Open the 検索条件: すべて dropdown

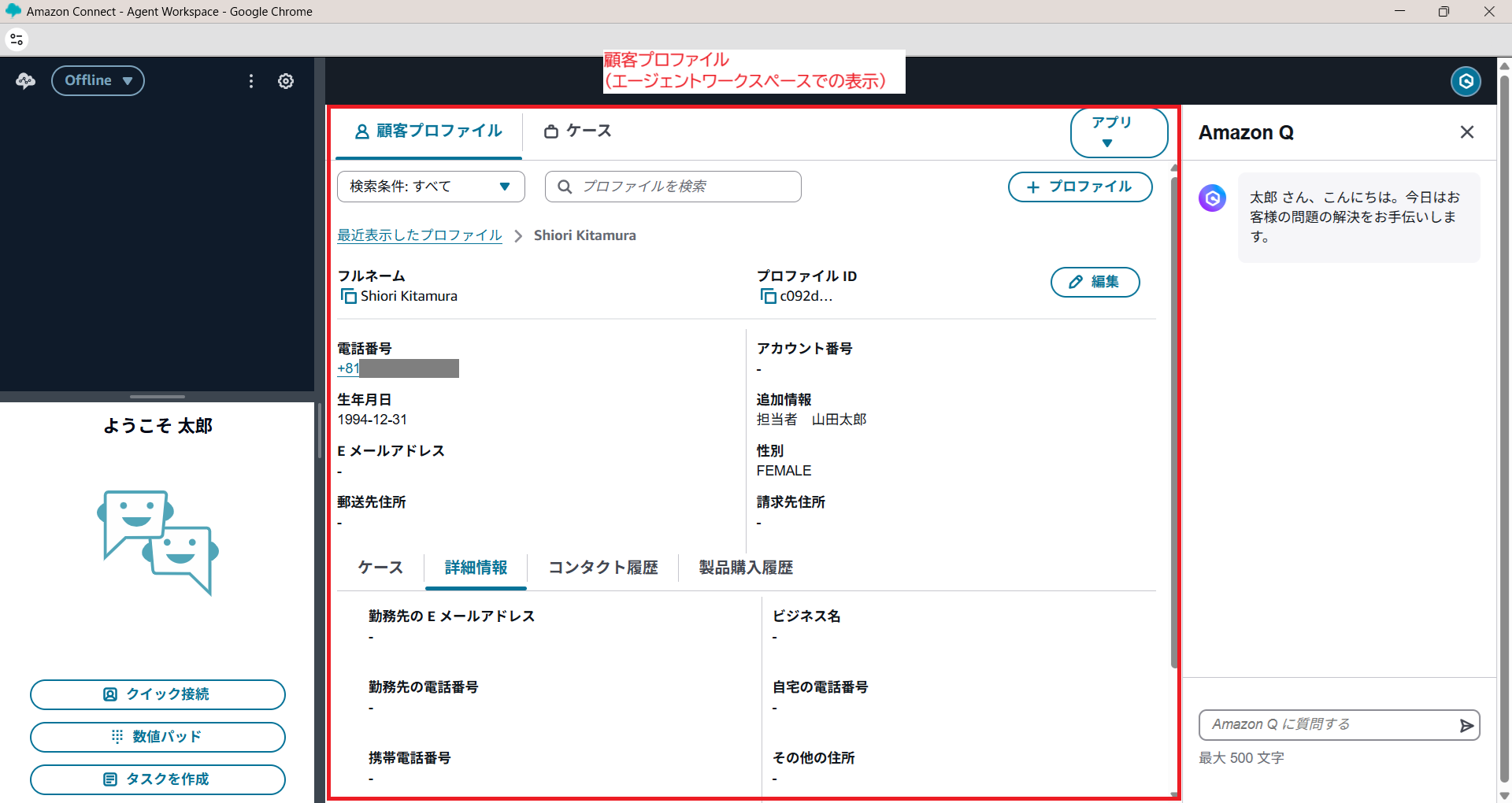[431, 187]
